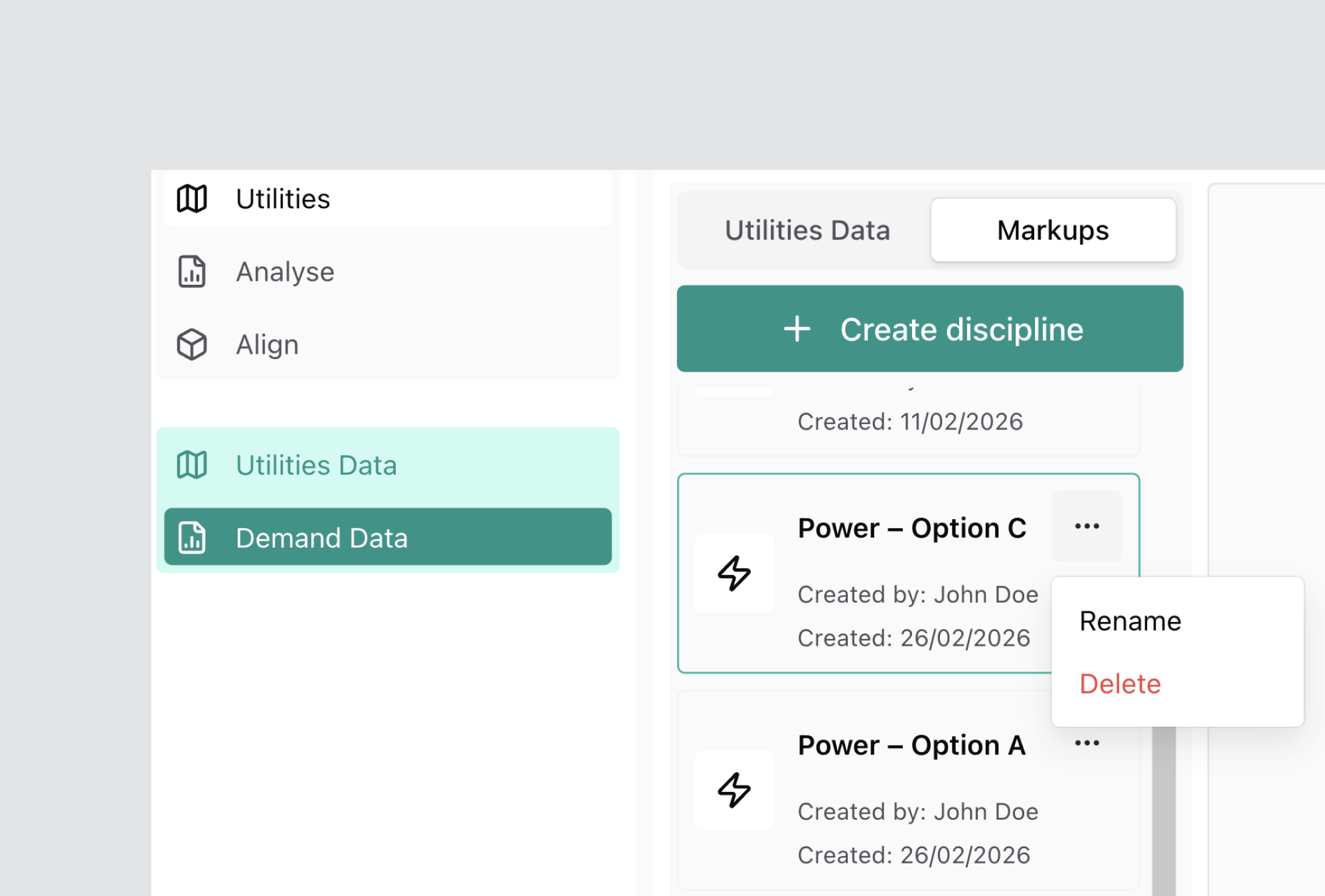Screen dimensions: 1325x896
Task: Switch to the Markups tab
Action: click(x=1053, y=230)
